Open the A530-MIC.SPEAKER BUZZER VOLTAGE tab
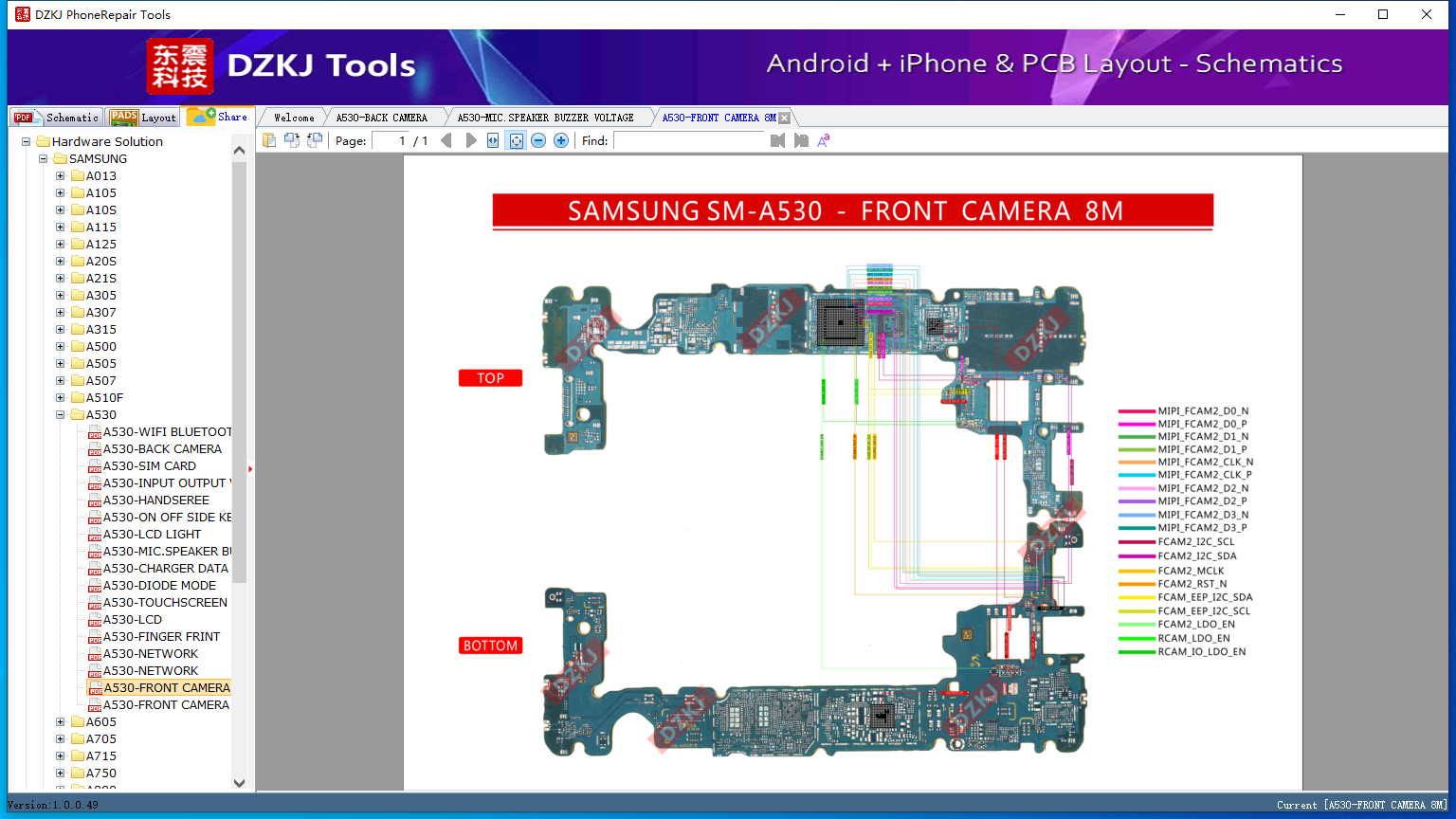Image resolution: width=1456 pixels, height=819 pixels. (x=546, y=118)
